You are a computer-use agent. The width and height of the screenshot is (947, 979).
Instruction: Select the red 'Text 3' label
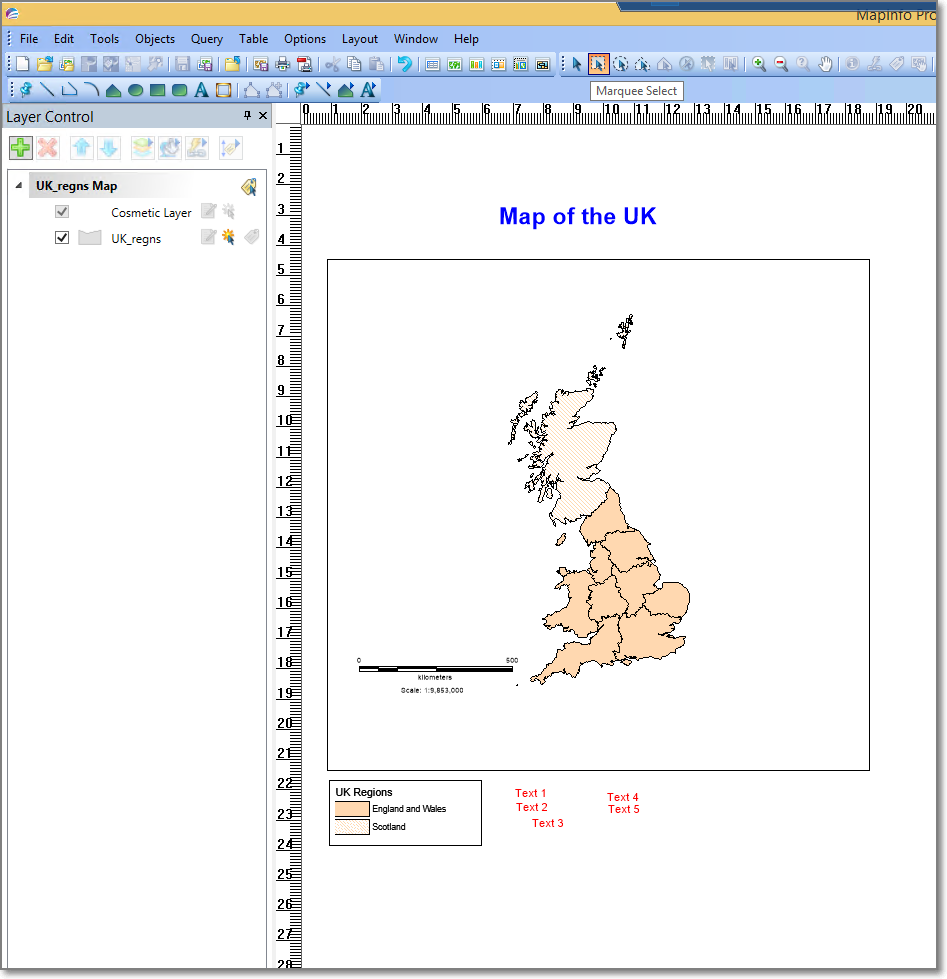tap(547, 823)
